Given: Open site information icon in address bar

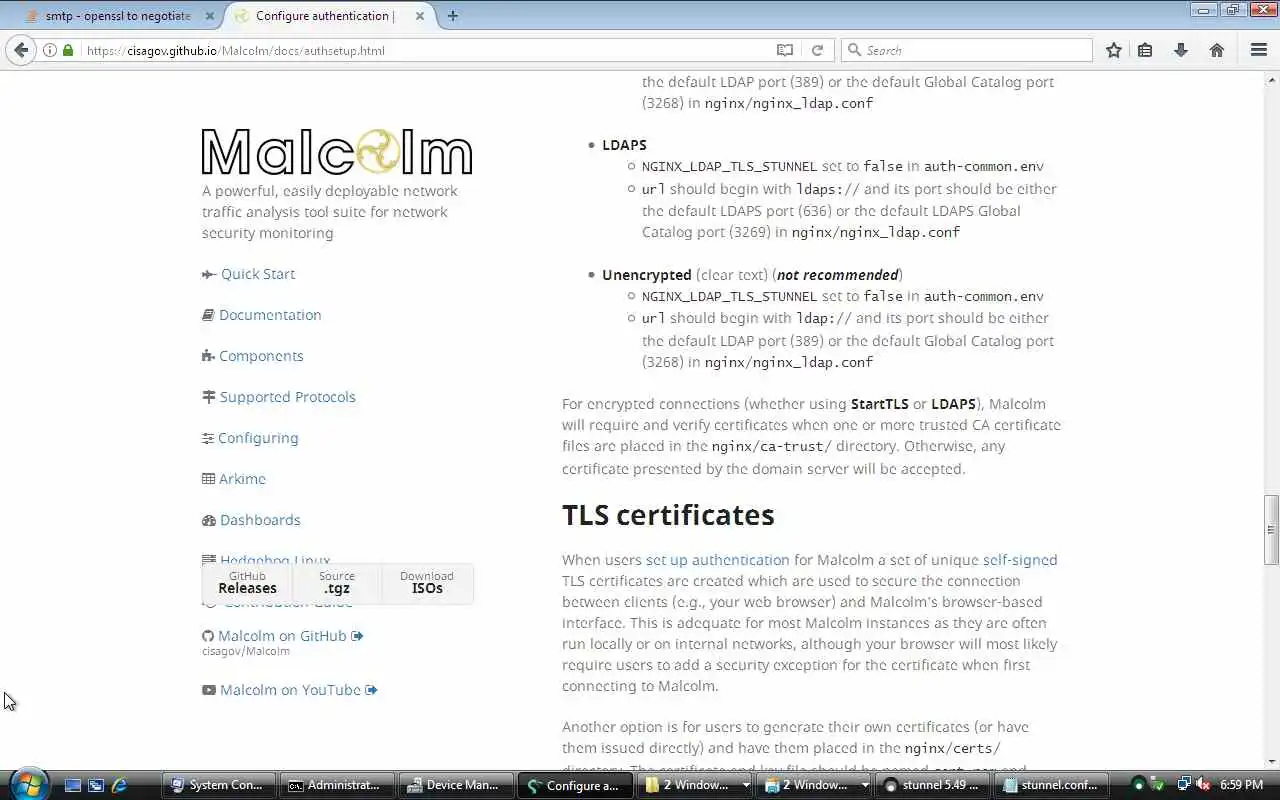Looking at the screenshot, I should 49,50.
